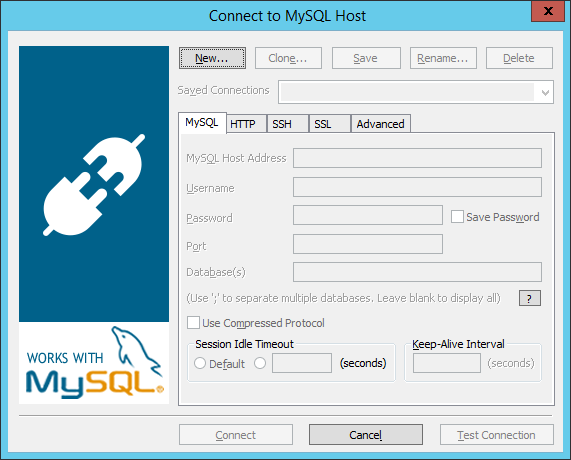This screenshot has width=571, height=460.
Task: Click the Test Connection button
Action: 497,435
